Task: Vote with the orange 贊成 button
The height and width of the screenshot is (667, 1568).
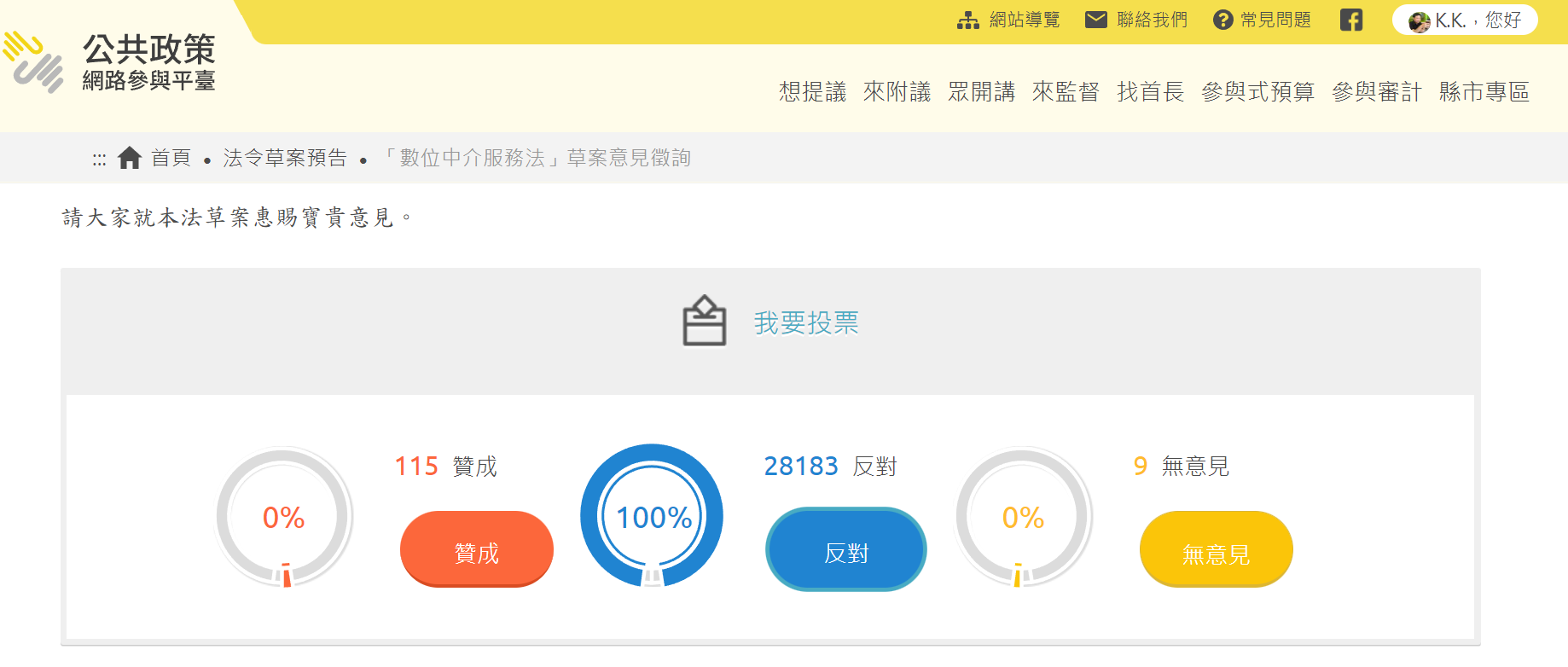Action: 477,549
